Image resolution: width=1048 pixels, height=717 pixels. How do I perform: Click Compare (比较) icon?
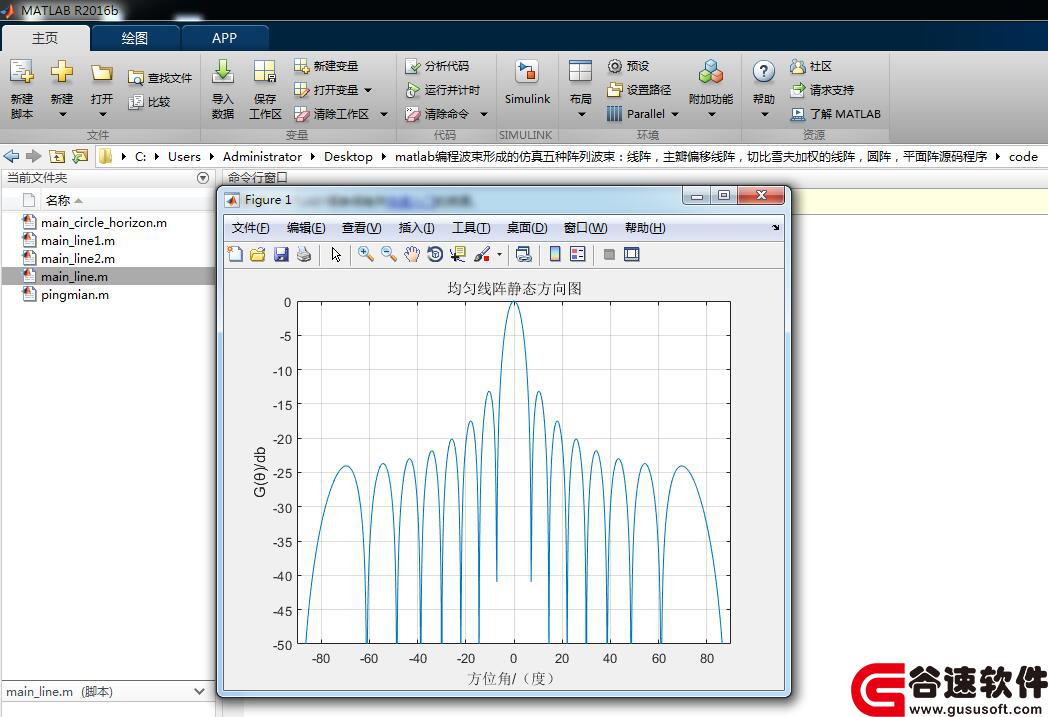coord(136,102)
